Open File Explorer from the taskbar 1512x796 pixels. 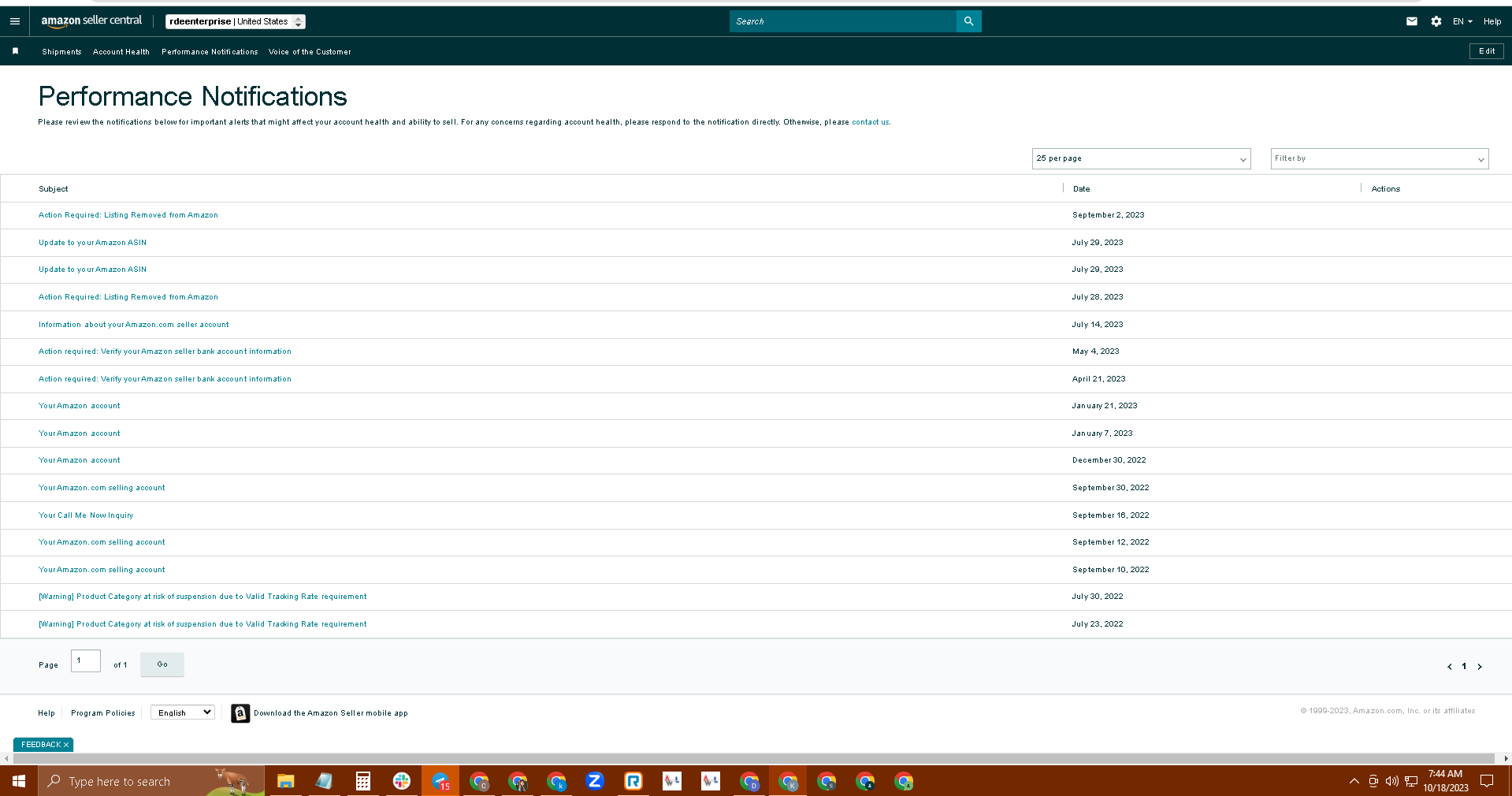pyautogui.click(x=285, y=781)
